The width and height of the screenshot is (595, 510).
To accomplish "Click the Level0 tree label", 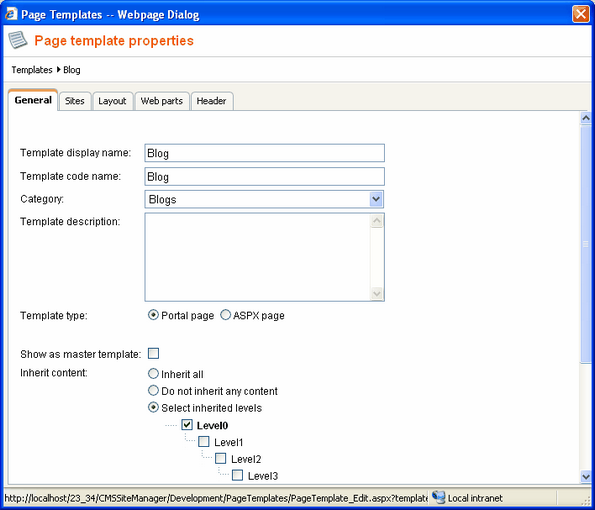I will [x=212, y=425].
